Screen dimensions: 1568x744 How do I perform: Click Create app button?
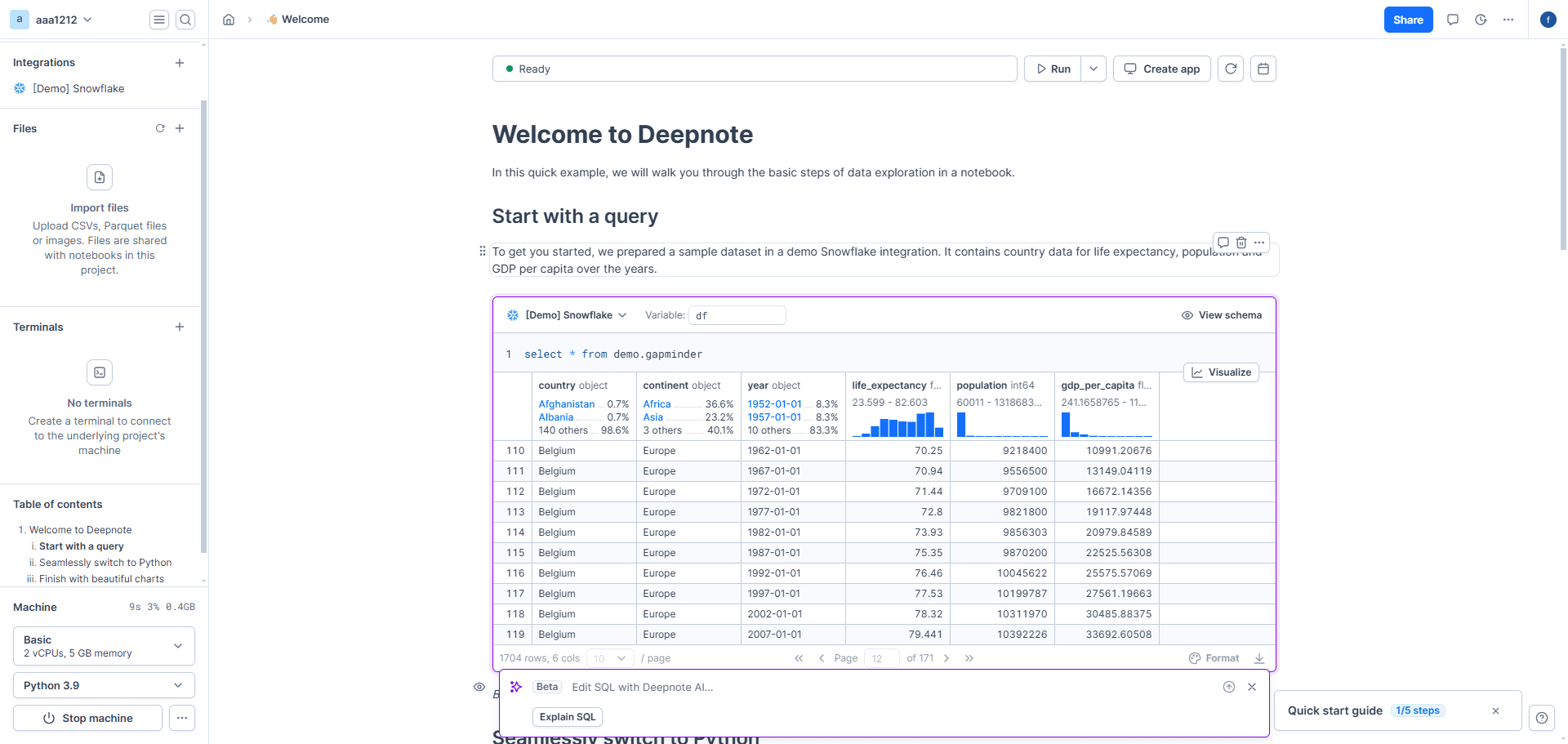tap(1161, 69)
